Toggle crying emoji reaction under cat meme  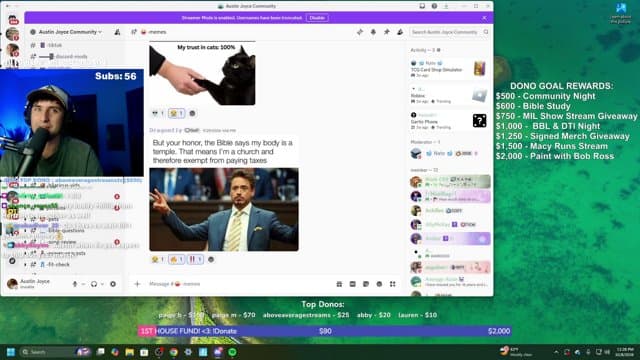[x=176, y=113]
